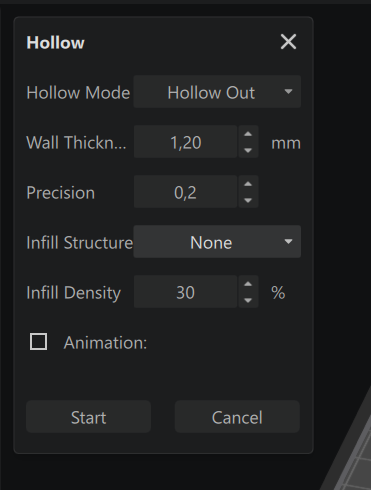Click the Wall Thickness value field
The height and width of the screenshot is (490, 371).
pos(185,142)
